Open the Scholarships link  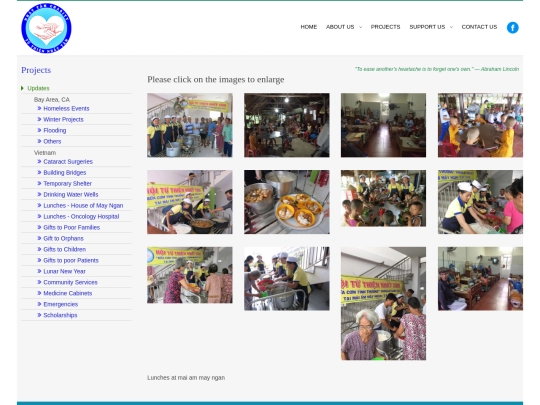[60, 316]
